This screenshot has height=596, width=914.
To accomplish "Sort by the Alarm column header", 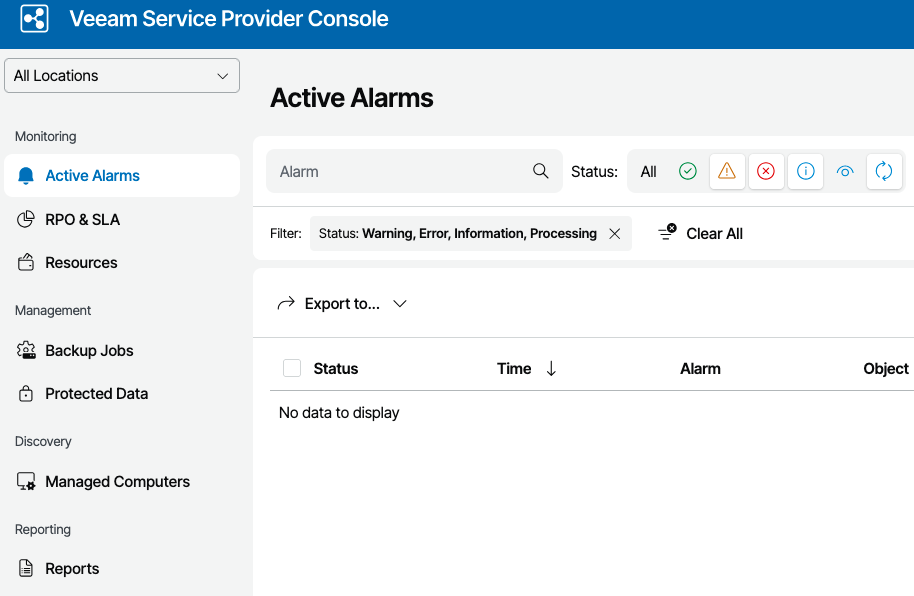I will click(x=700, y=369).
